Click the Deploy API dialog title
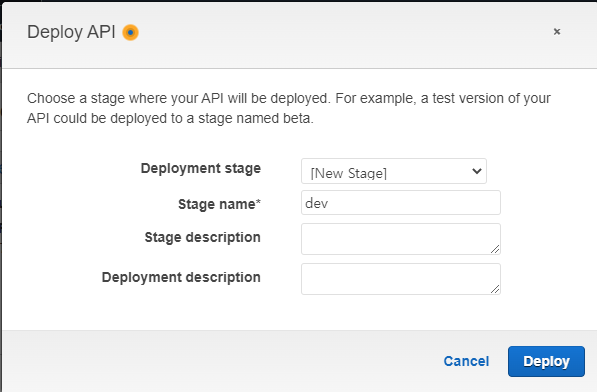This screenshot has height=392, width=597. tap(71, 32)
